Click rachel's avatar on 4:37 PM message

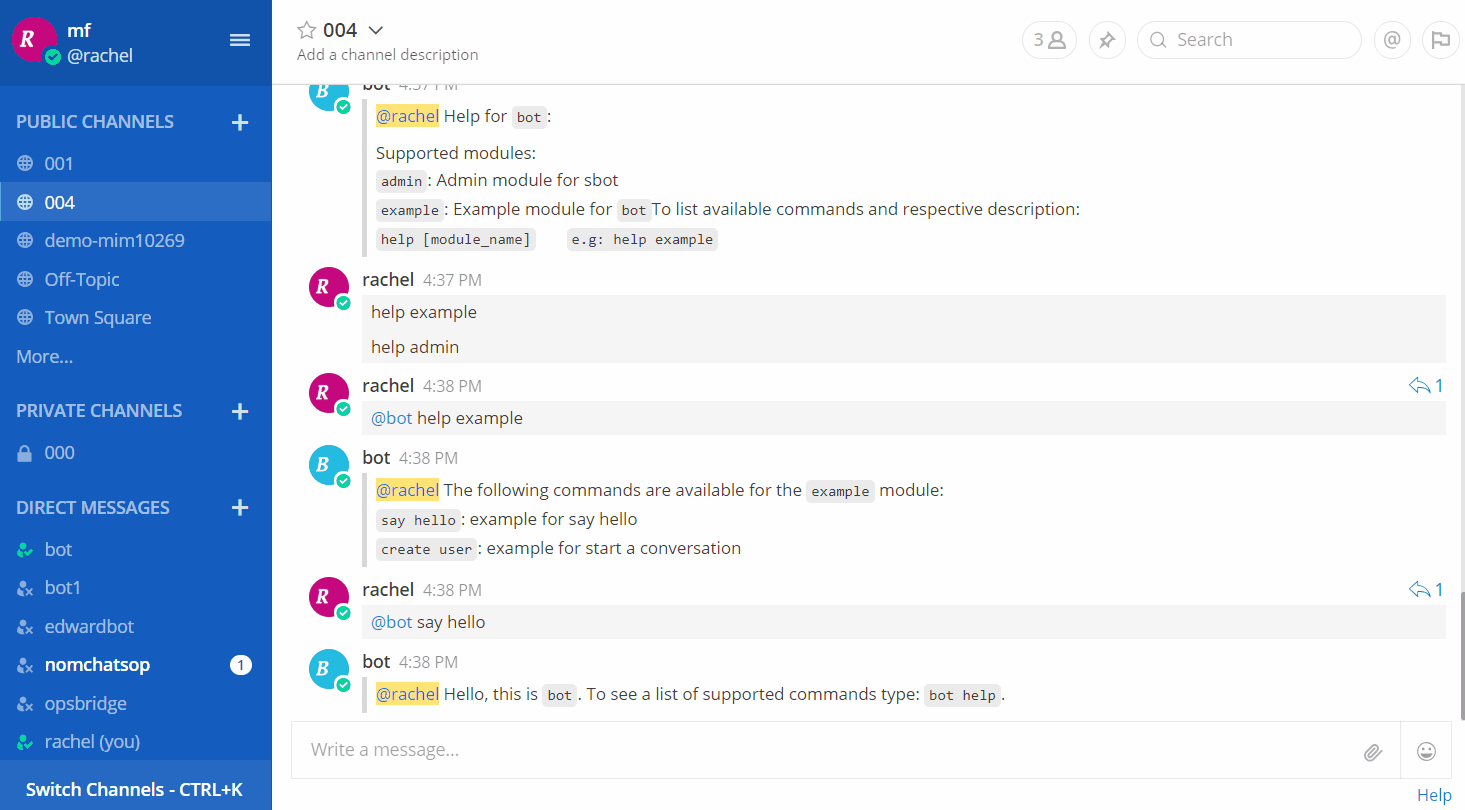tap(329, 287)
